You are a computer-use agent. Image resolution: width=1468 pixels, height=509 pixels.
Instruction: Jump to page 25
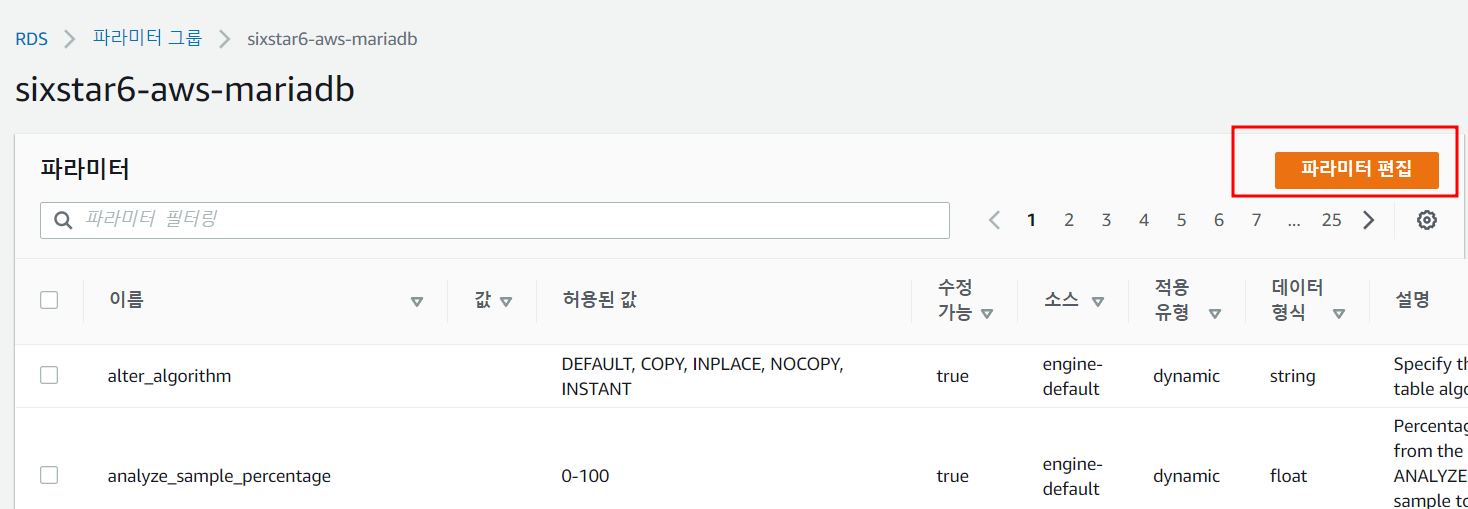(x=1331, y=221)
